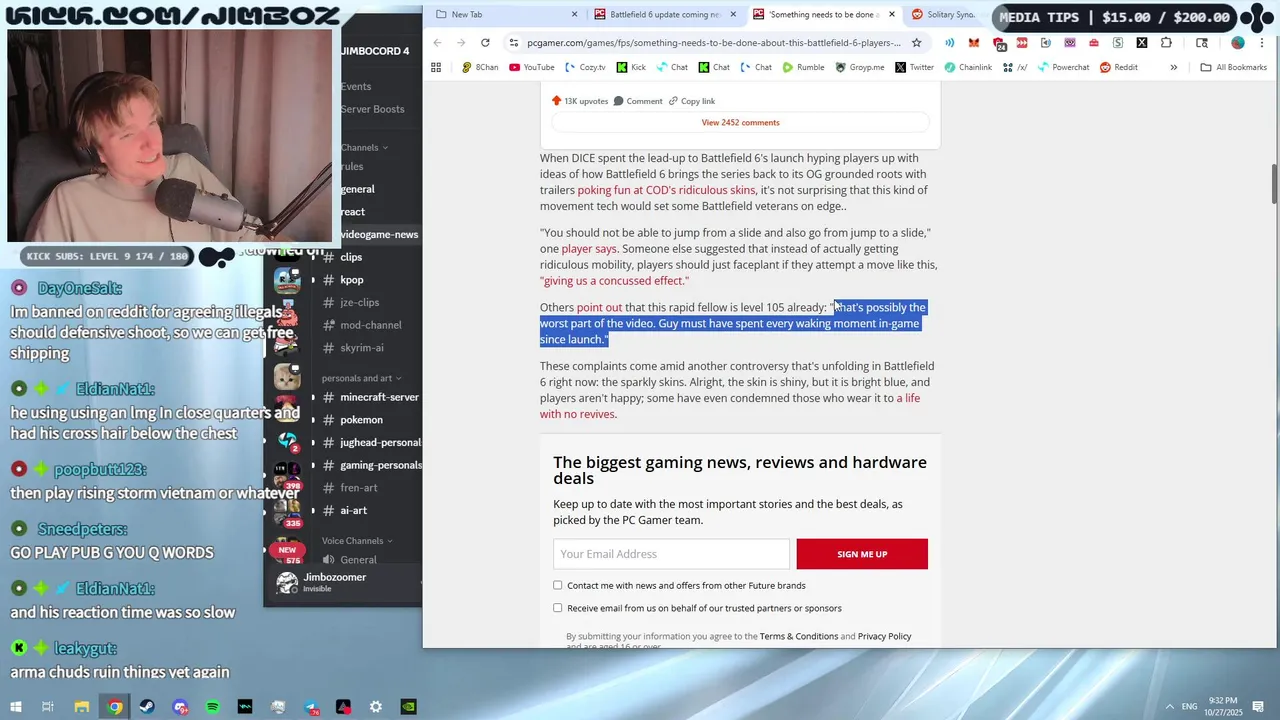Click the SIGN ME UP button
Screen dimensions: 1280x720
(862, 554)
